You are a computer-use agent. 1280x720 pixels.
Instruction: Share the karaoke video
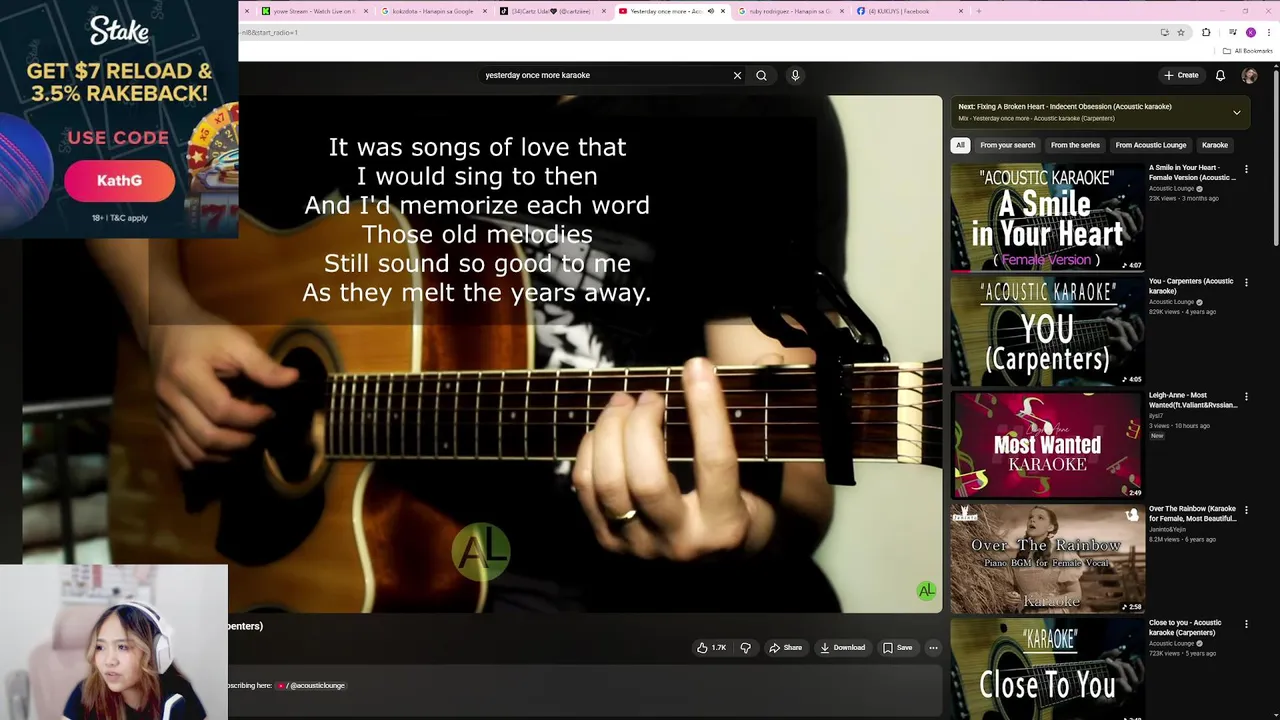(785, 648)
